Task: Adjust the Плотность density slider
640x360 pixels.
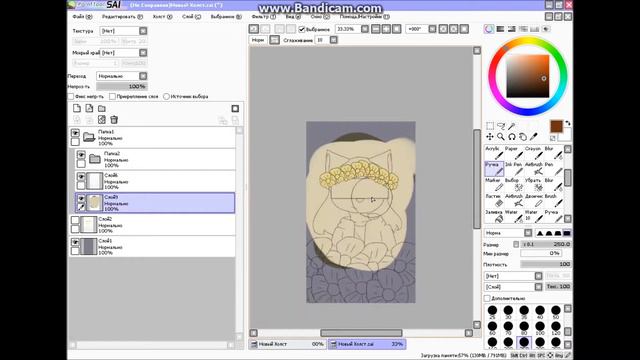Action: coord(546,264)
